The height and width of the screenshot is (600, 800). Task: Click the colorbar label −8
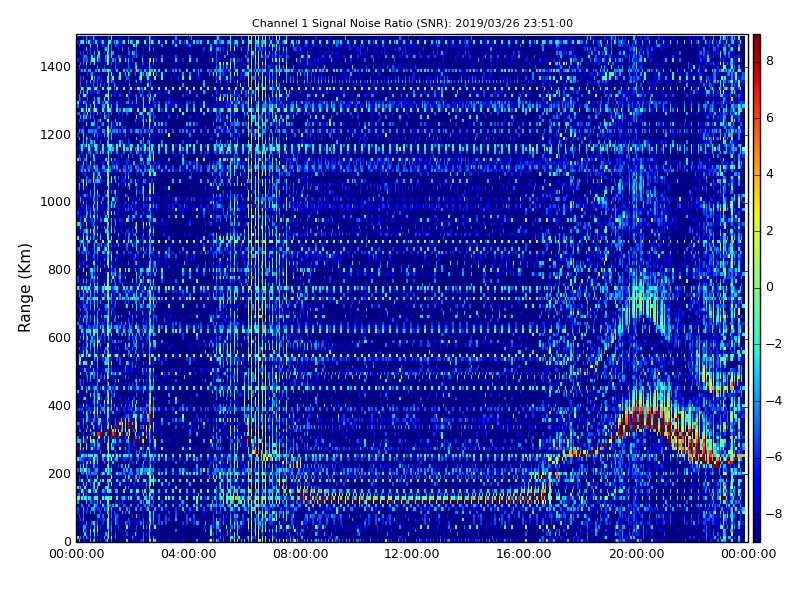[x=774, y=514]
